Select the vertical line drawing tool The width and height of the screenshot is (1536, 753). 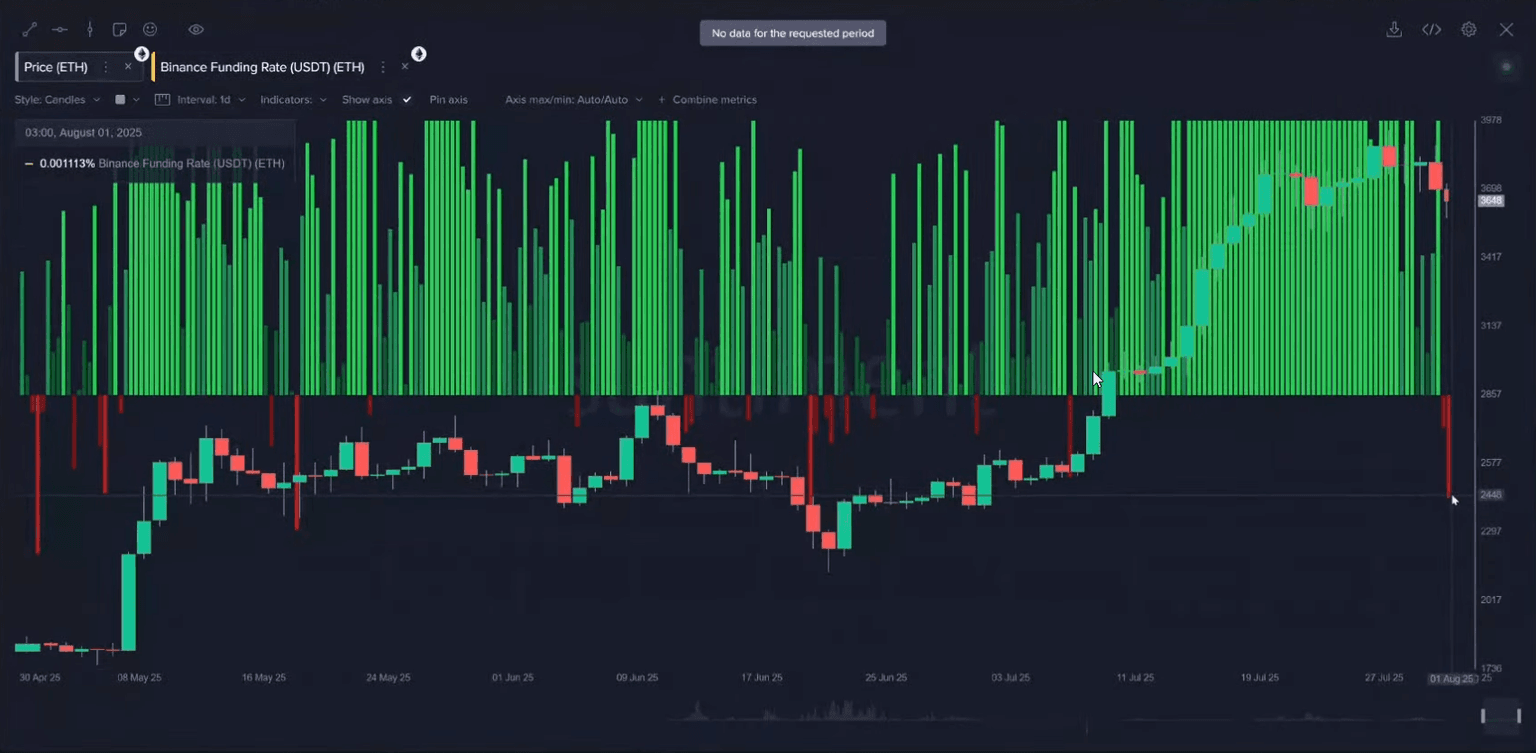[x=90, y=30]
